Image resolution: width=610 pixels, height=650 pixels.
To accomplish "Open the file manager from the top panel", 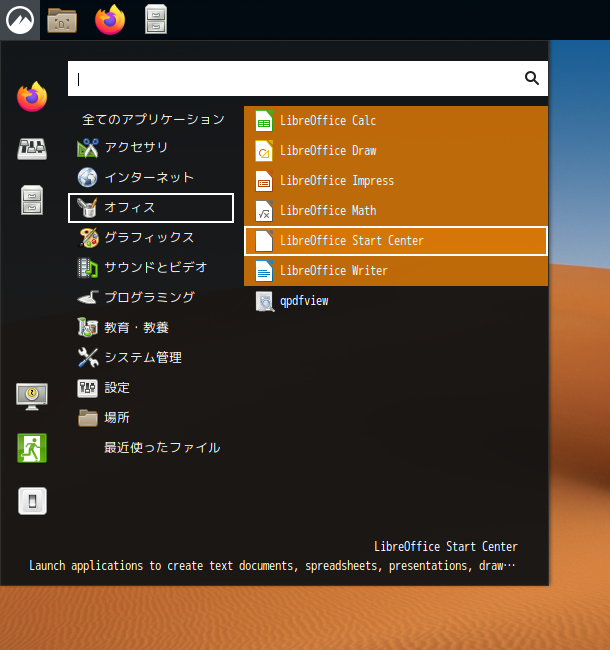I will coord(62,20).
